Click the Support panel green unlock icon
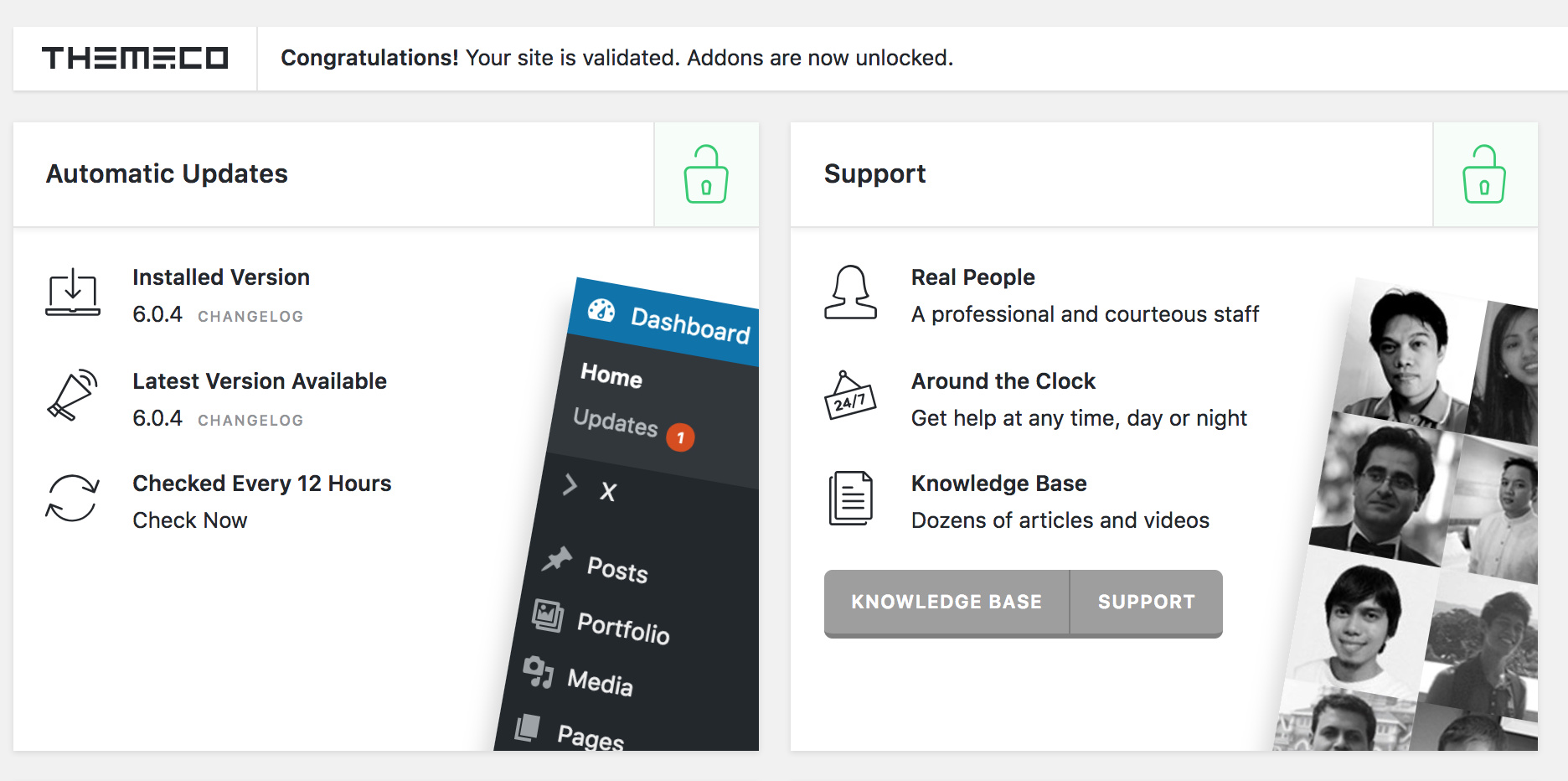1568x781 pixels. [x=1484, y=174]
